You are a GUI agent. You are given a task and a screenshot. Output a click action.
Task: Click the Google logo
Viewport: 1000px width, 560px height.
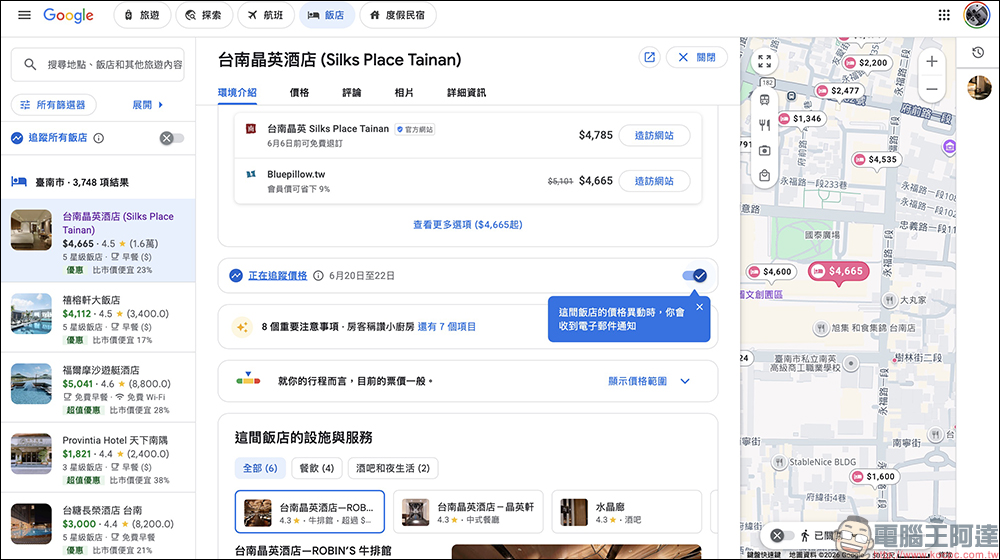coord(68,15)
